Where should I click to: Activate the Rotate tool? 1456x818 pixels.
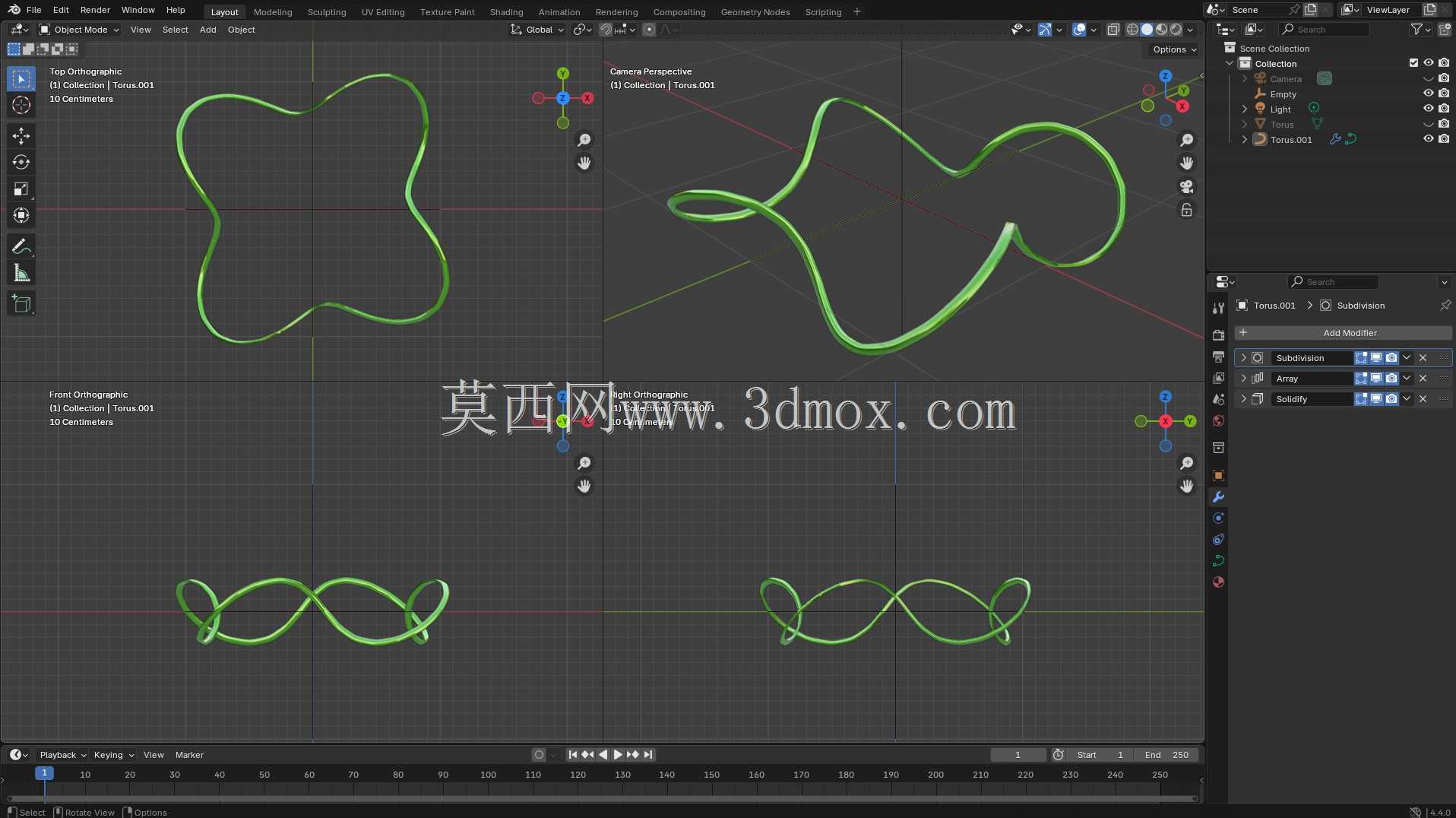tap(21, 163)
